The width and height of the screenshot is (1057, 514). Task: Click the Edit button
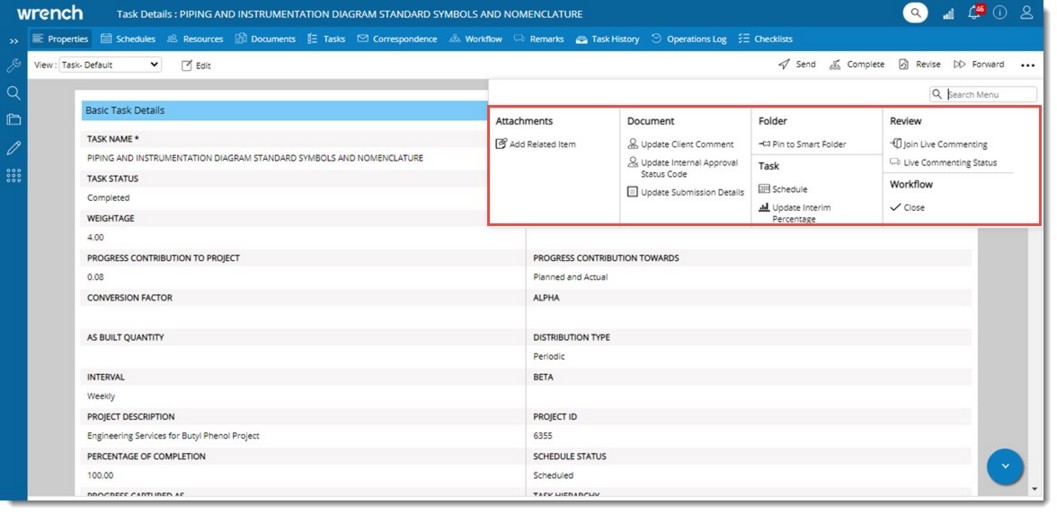(196, 66)
